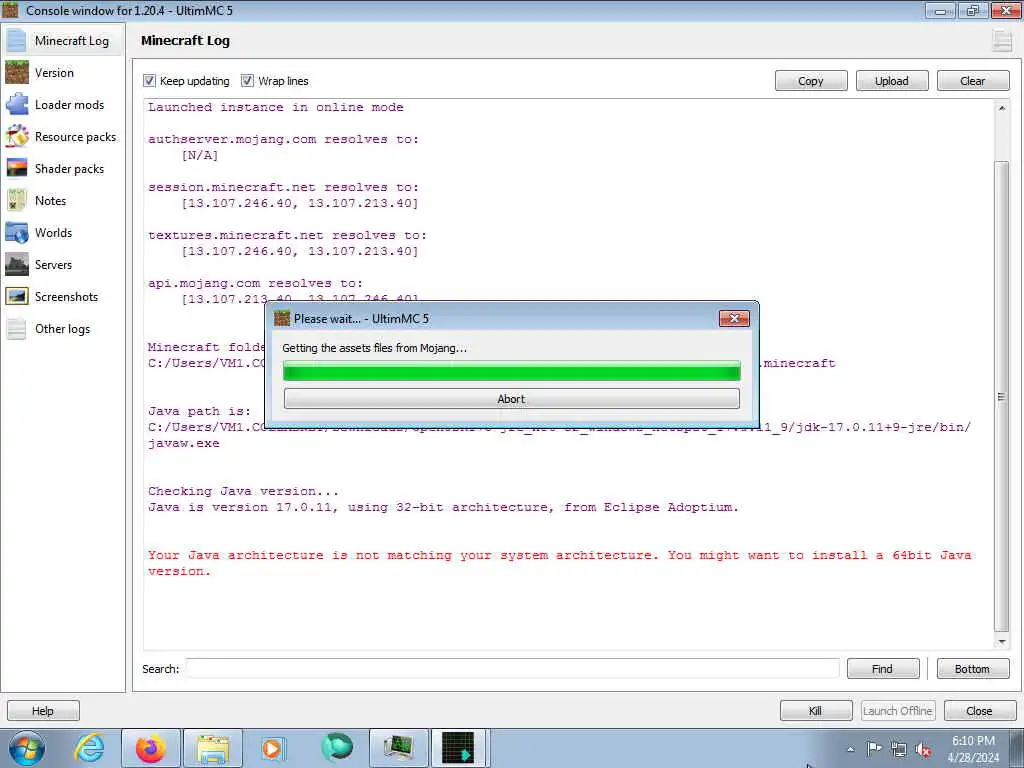Show hidden system tray icons arrow

pos(850,750)
